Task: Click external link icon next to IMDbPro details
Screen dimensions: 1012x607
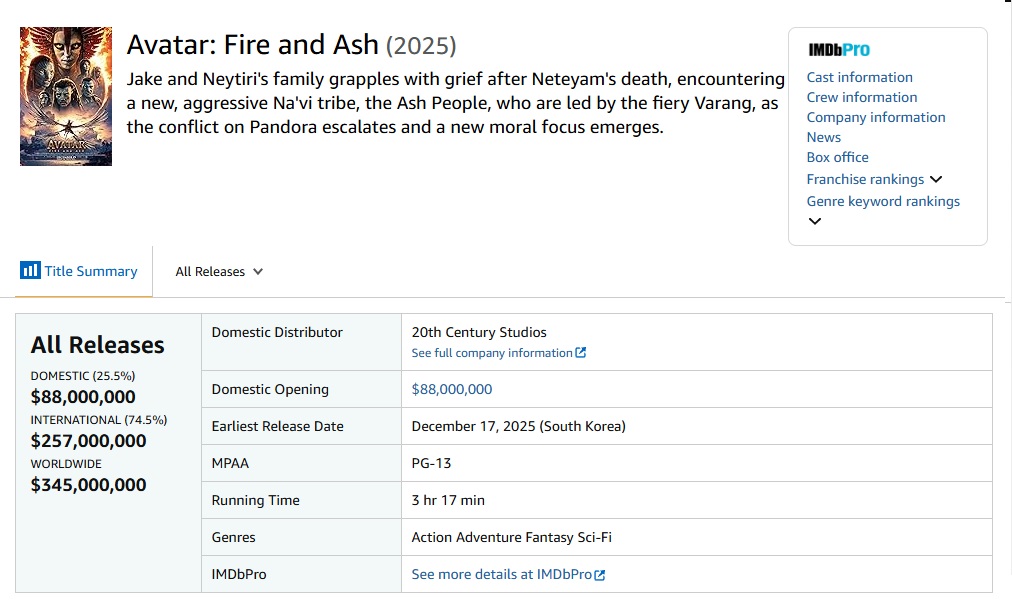Action: pos(600,575)
